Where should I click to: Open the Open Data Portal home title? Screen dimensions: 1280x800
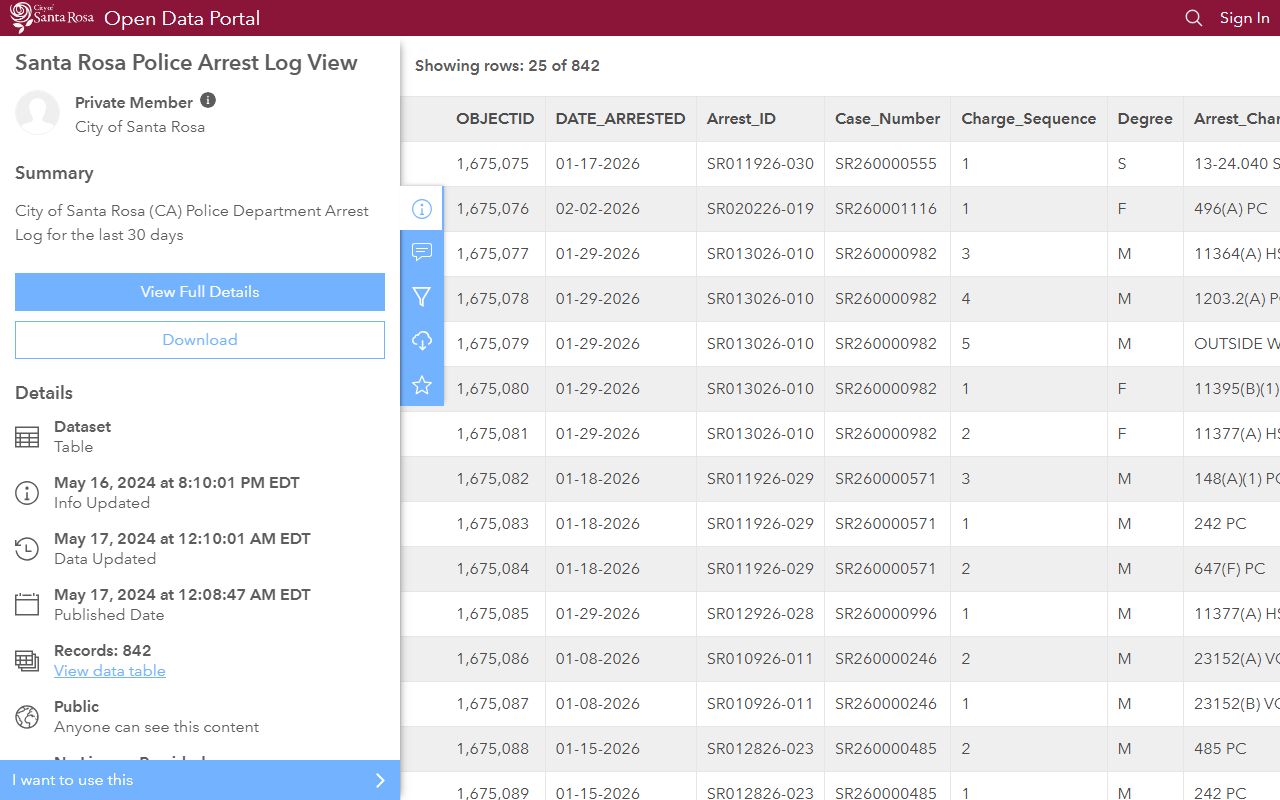[182, 18]
